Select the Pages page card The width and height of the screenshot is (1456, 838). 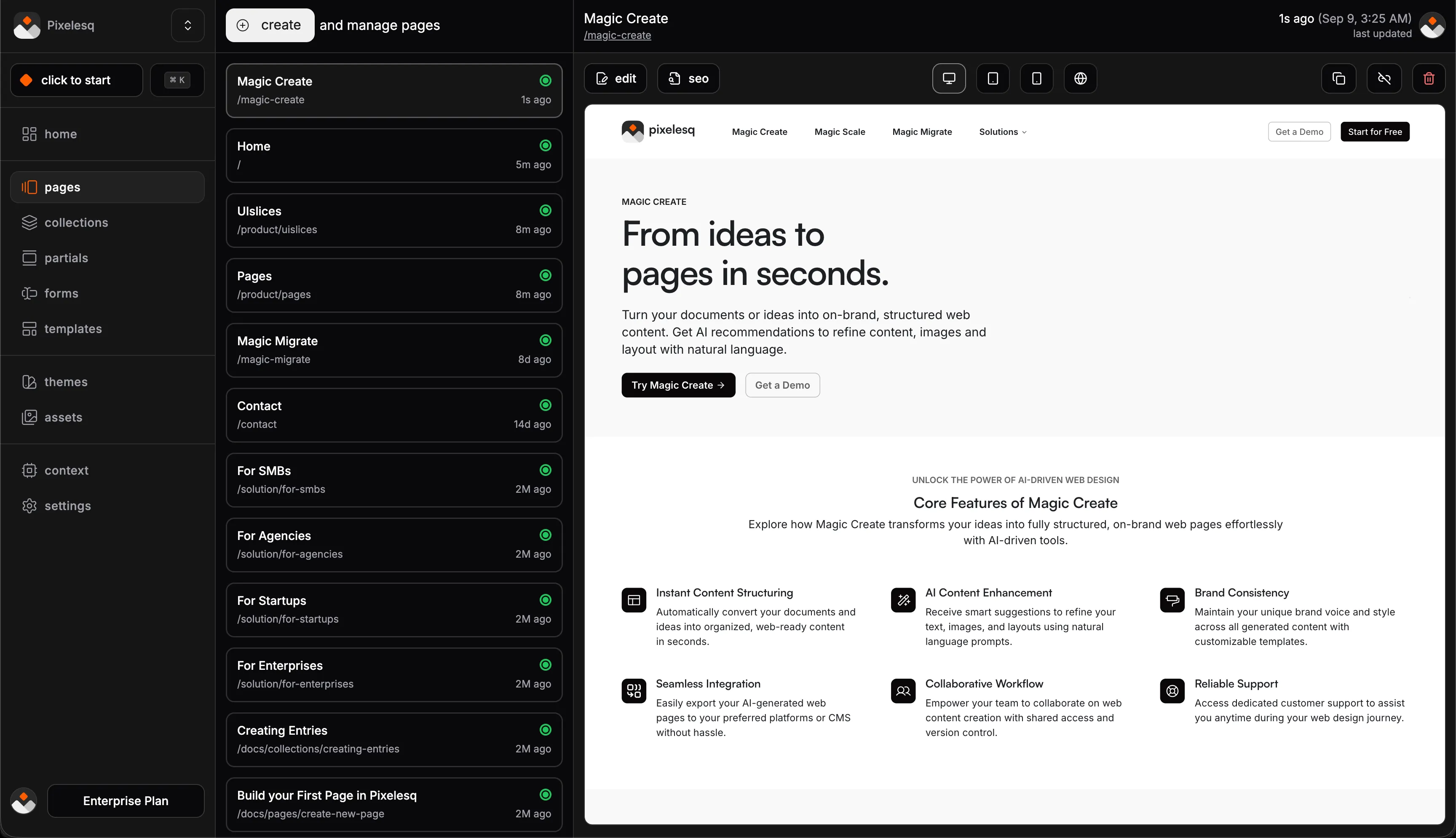tap(394, 285)
